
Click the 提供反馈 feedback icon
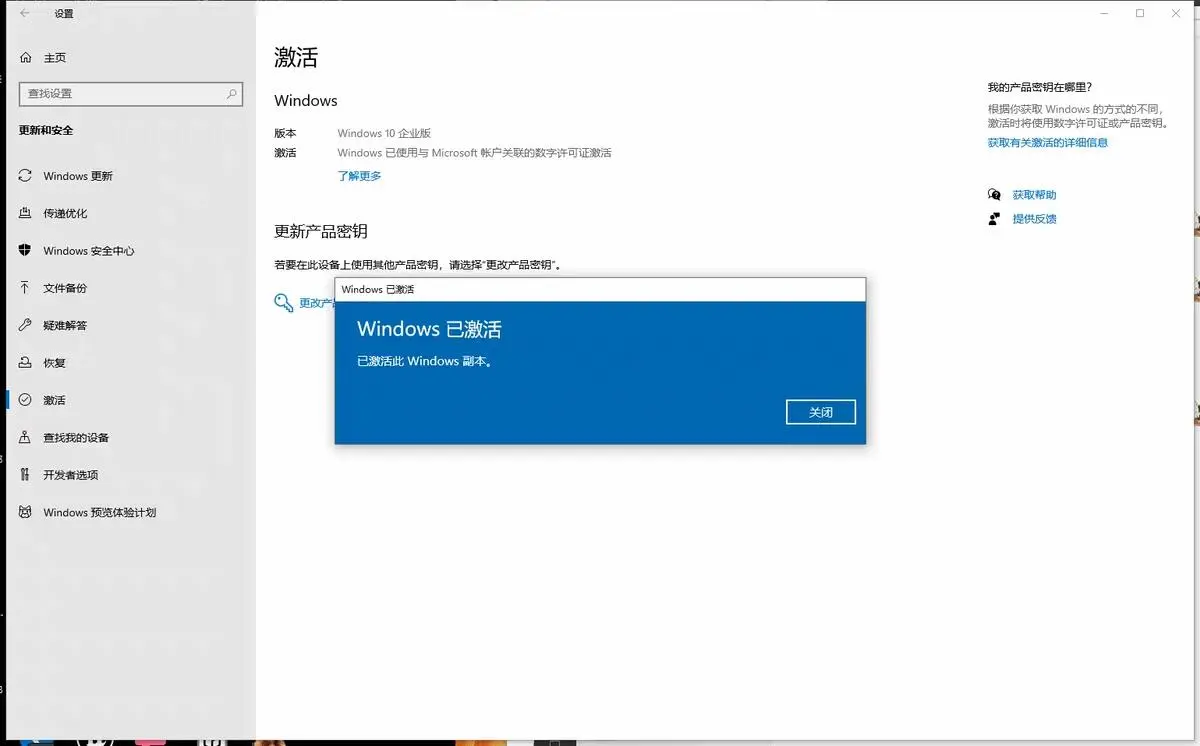pyautogui.click(x=993, y=218)
